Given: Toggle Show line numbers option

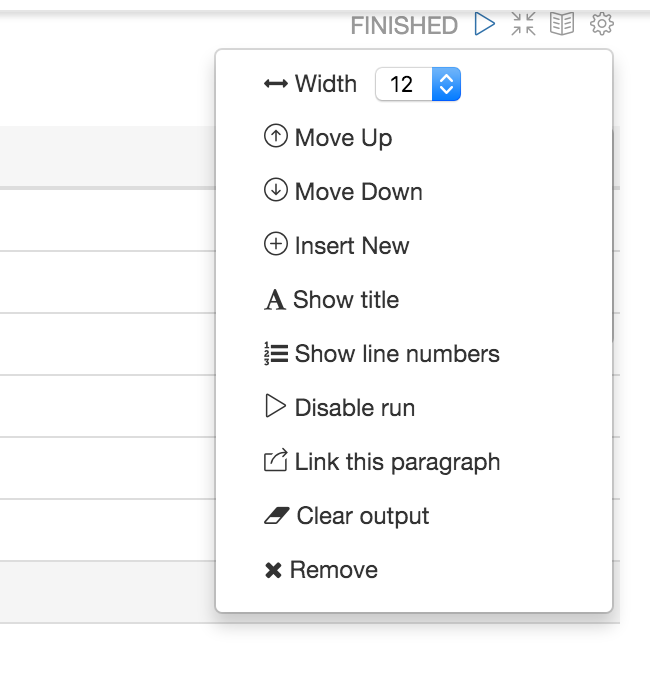Looking at the screenshot, I should [x=397, y=354].
